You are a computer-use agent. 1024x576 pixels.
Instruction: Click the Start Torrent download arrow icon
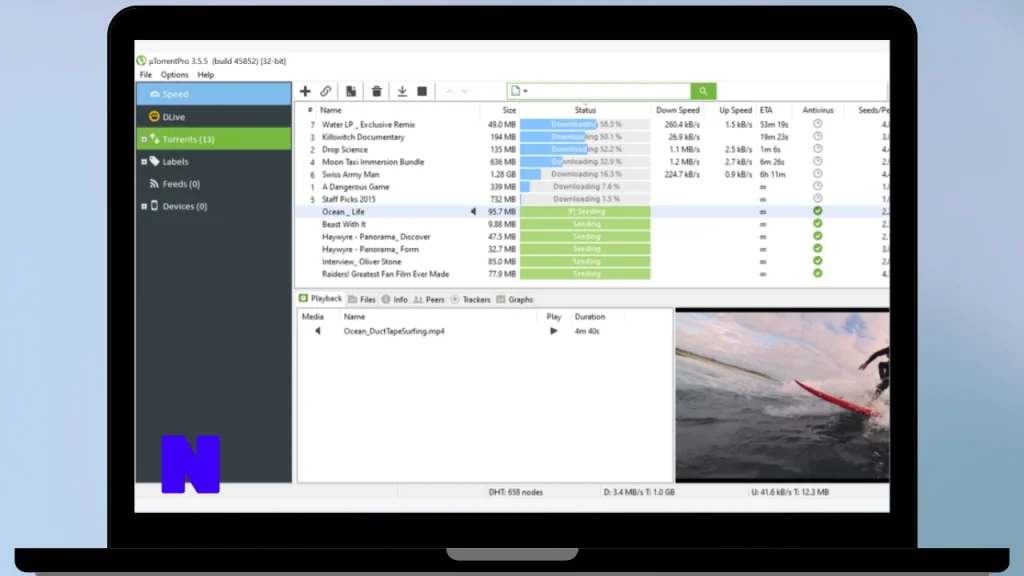[x=402, y=91]
